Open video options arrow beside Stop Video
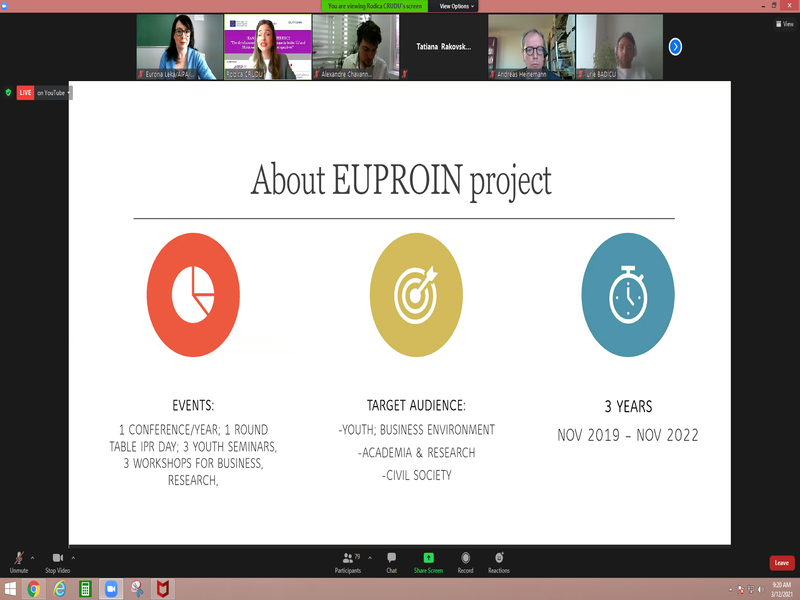 (73, 557)
